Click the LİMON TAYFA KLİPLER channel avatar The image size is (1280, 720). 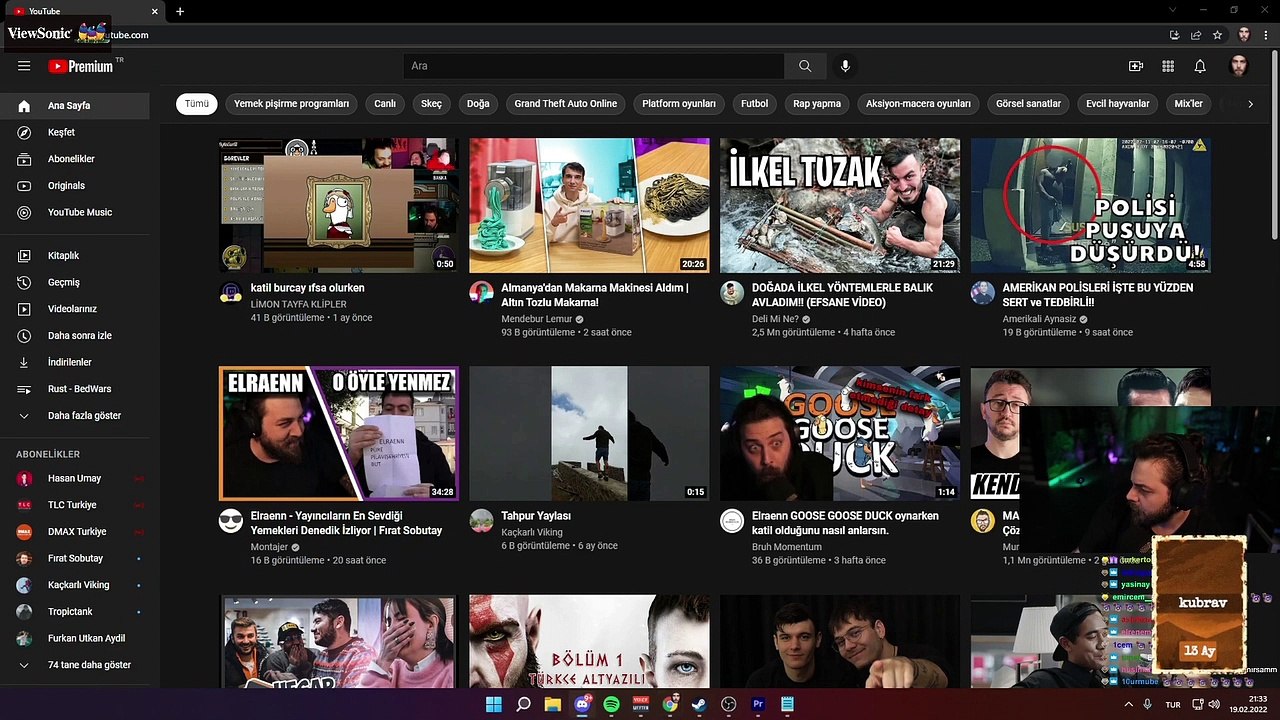click(x=231, y=292)
